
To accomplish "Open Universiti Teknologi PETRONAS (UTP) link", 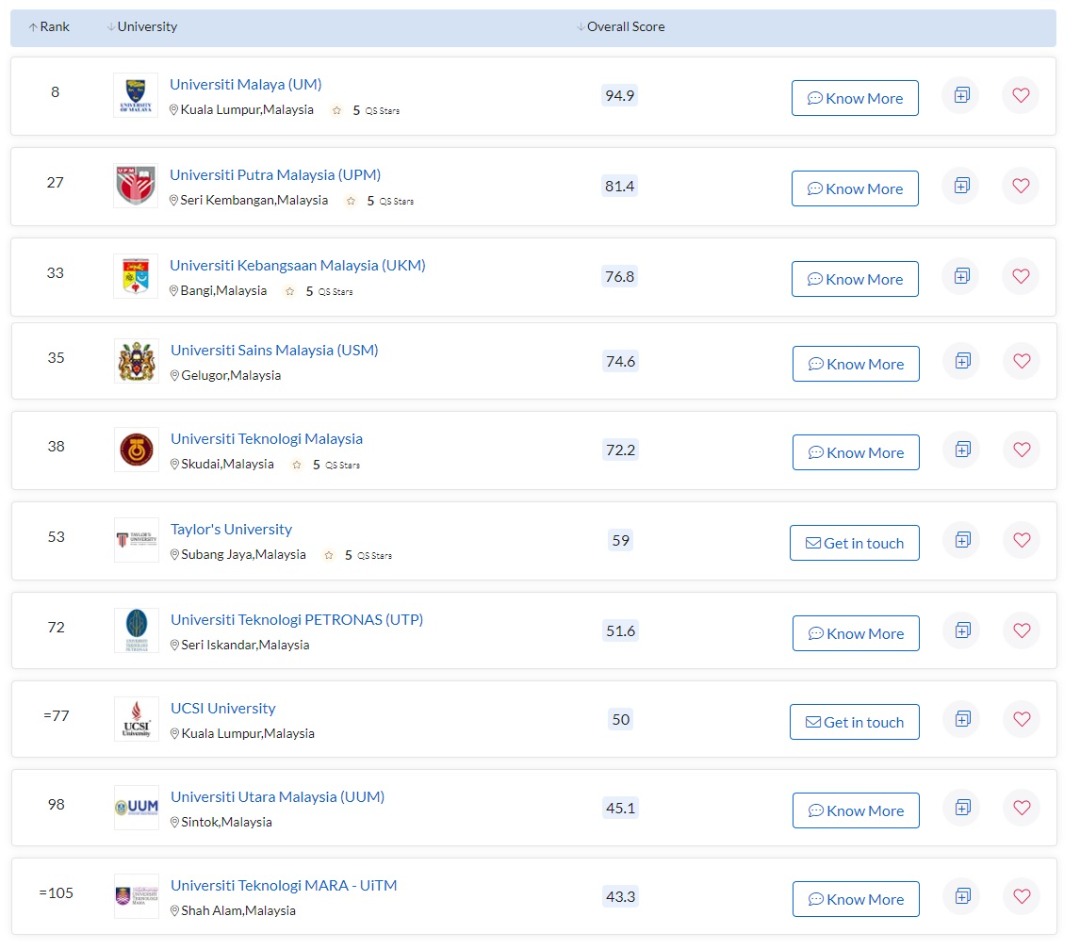I will click(x=296, y=619).
